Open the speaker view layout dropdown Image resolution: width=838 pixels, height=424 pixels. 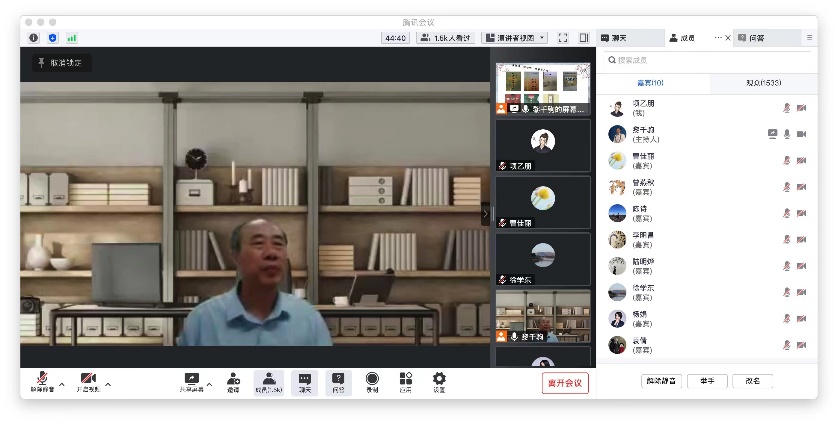click(x=515, y=38)
